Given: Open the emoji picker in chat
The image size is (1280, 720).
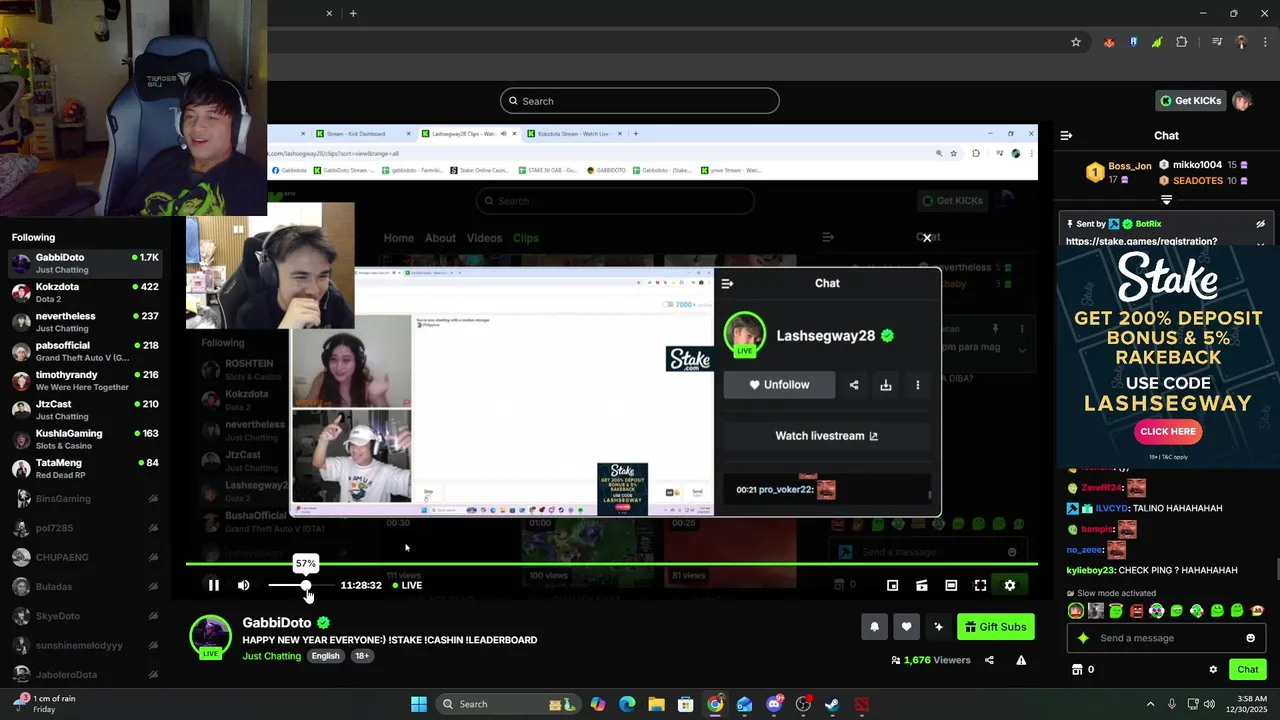Looking at the screenshot, I should coord(1250,638).
